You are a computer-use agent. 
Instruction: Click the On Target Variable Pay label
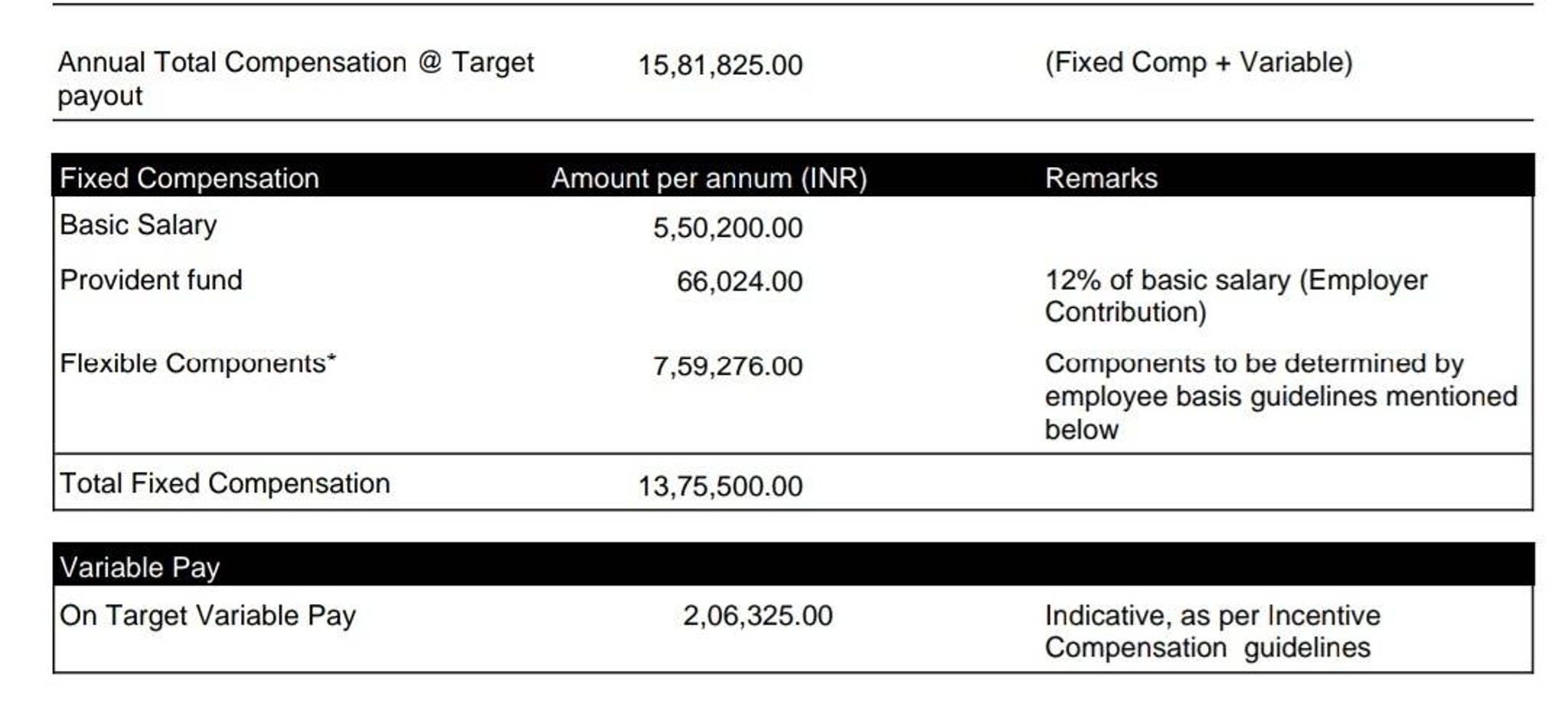207,616
